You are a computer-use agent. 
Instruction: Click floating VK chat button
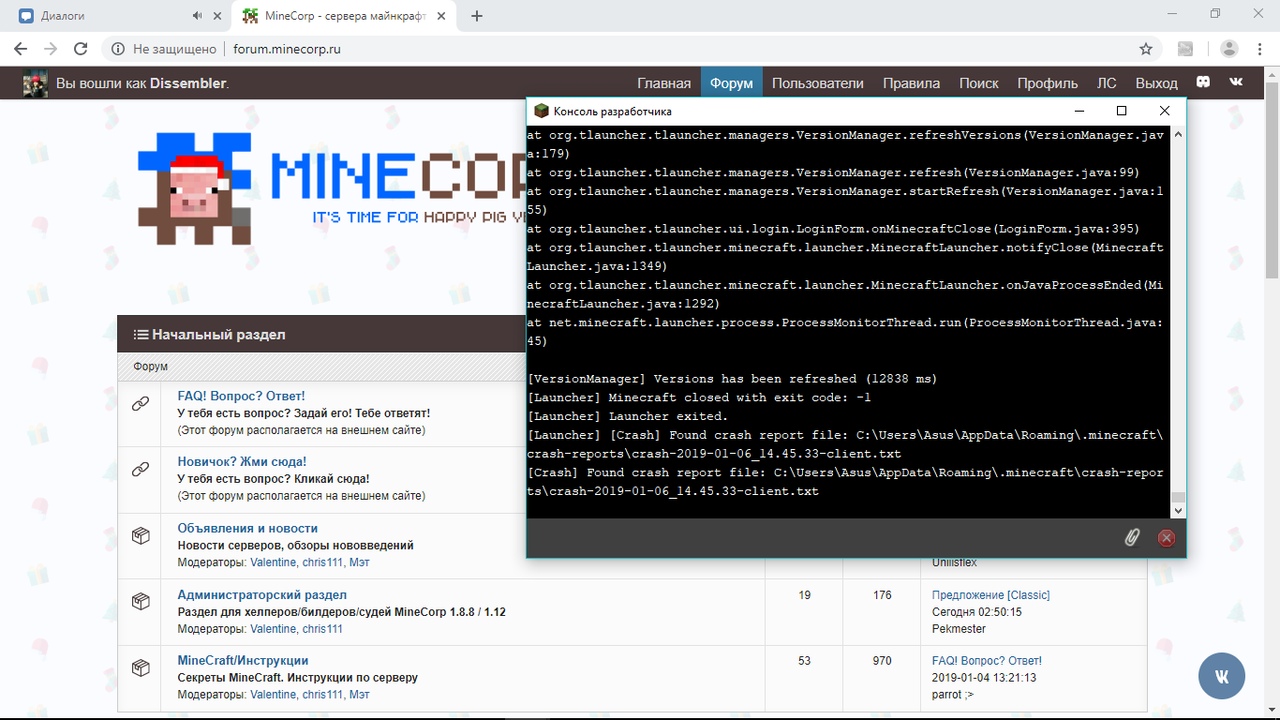[1221, 677]
